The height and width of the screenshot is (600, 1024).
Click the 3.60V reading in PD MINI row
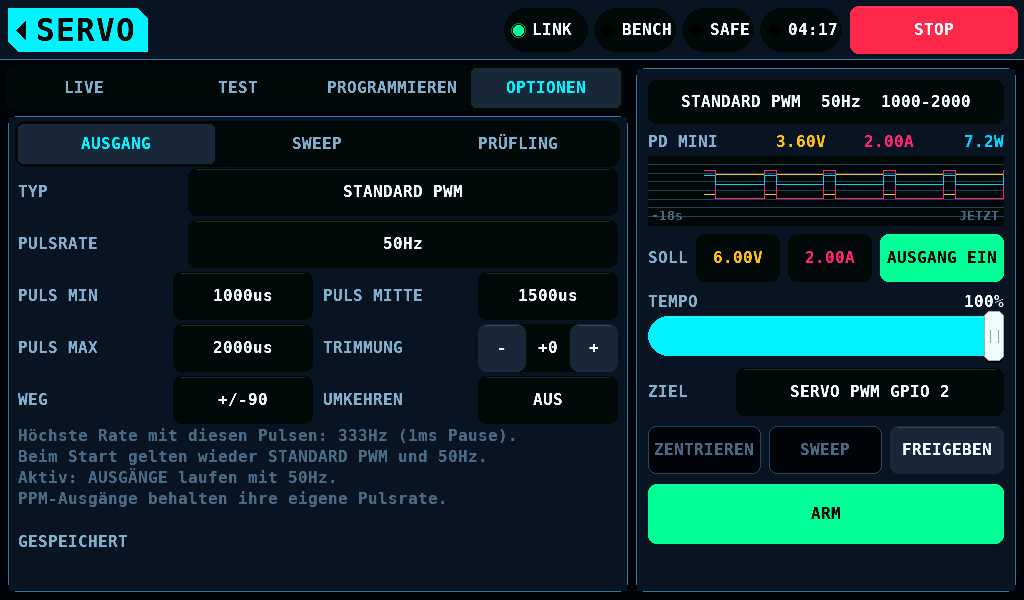point(801,142)
